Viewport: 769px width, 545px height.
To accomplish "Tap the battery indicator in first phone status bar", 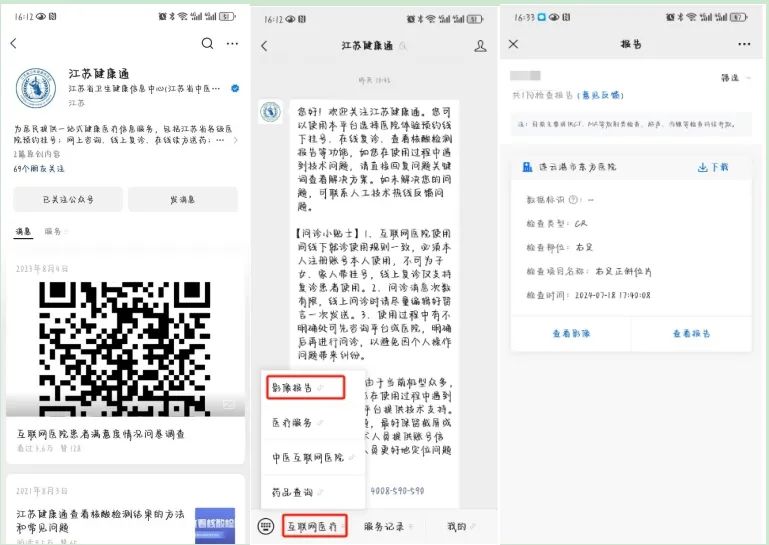I will tap(228, 17).
